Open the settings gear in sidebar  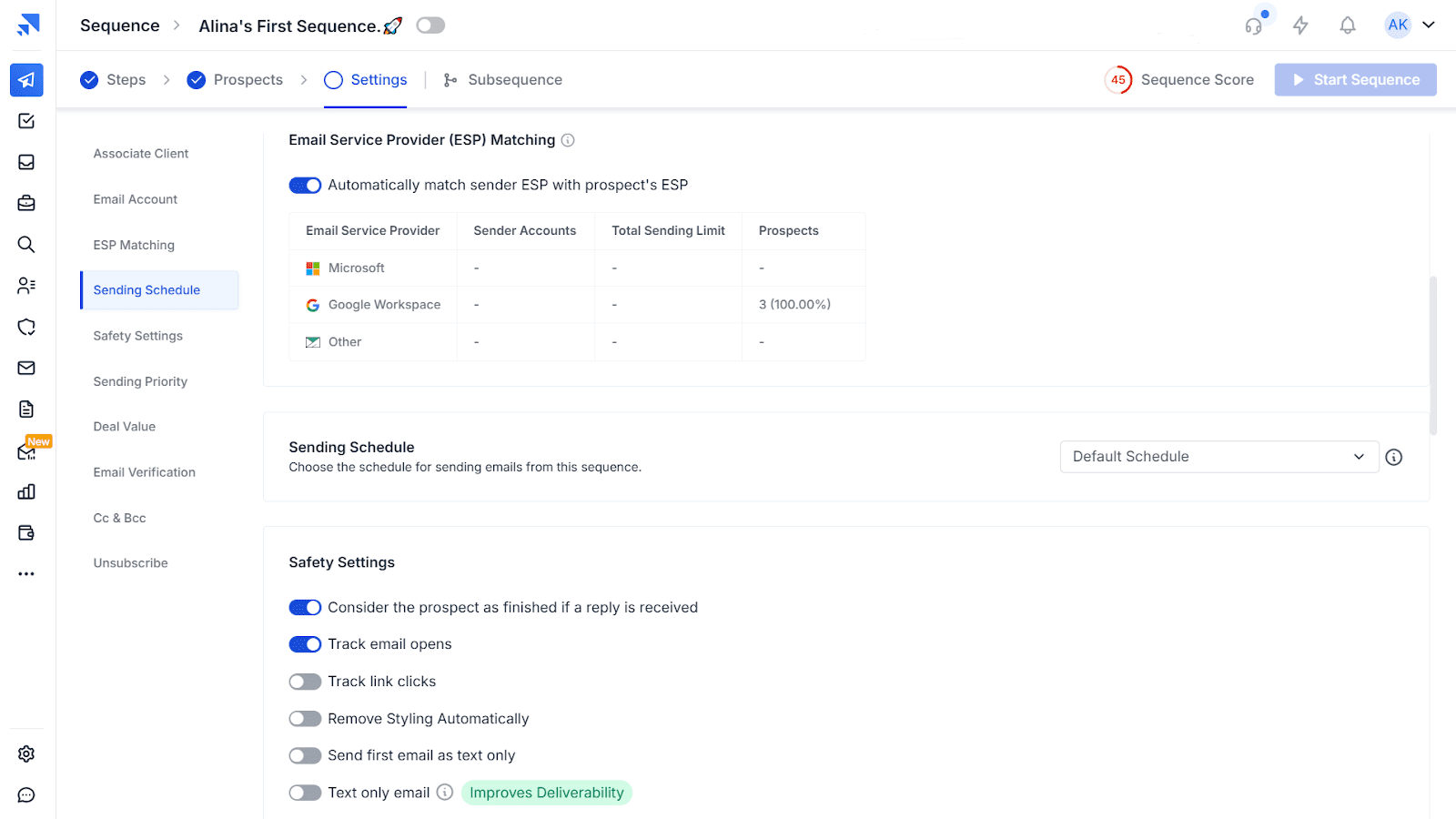26,753
